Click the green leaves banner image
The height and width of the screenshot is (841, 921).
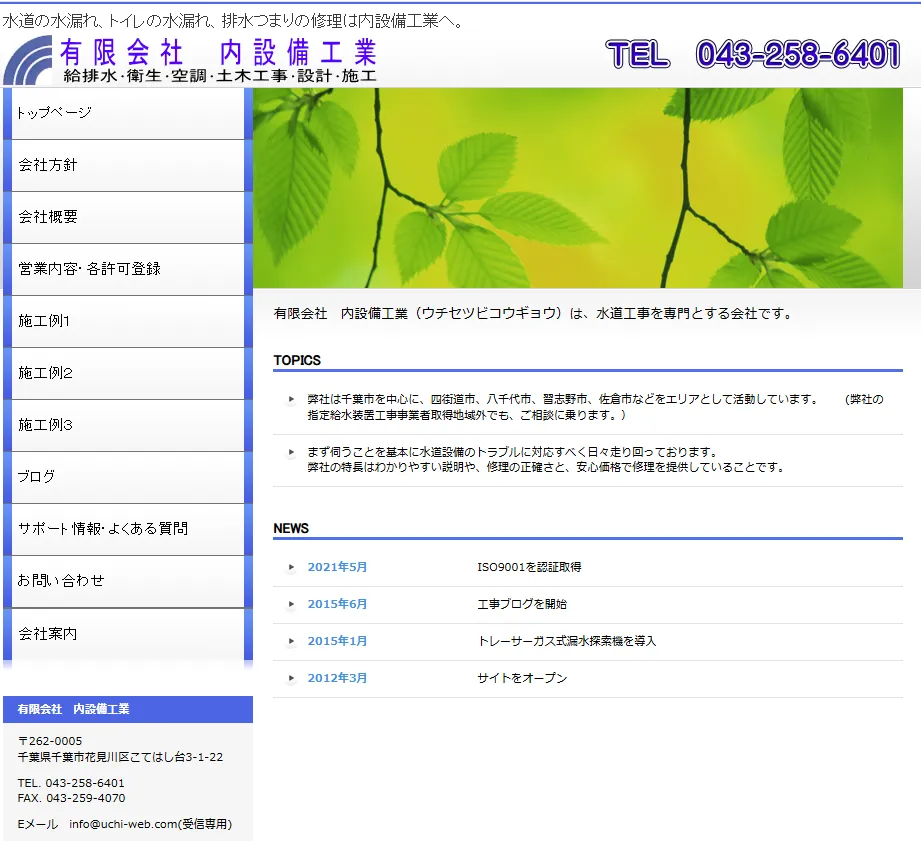577,188
